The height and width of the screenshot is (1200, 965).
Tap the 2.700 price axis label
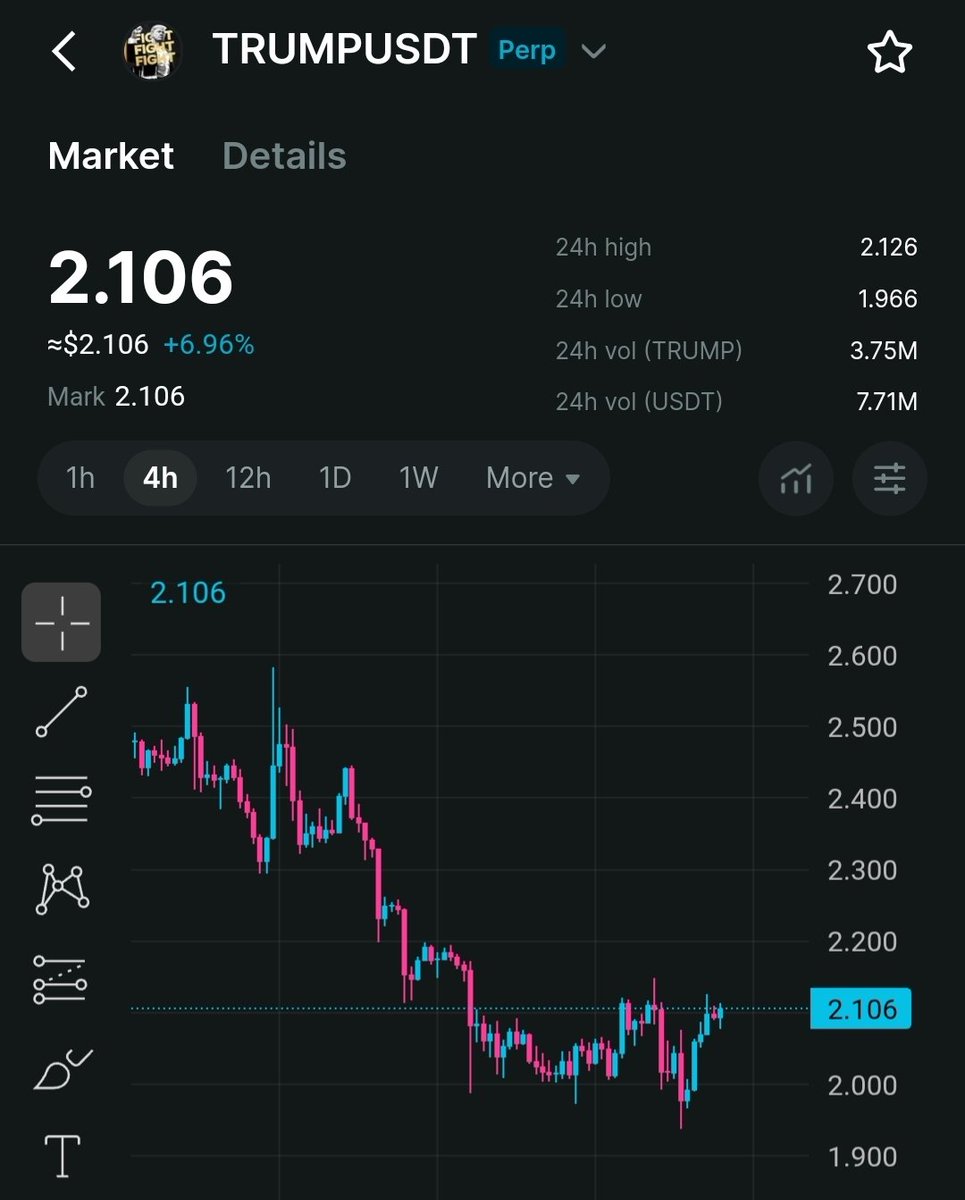[862, 585]
